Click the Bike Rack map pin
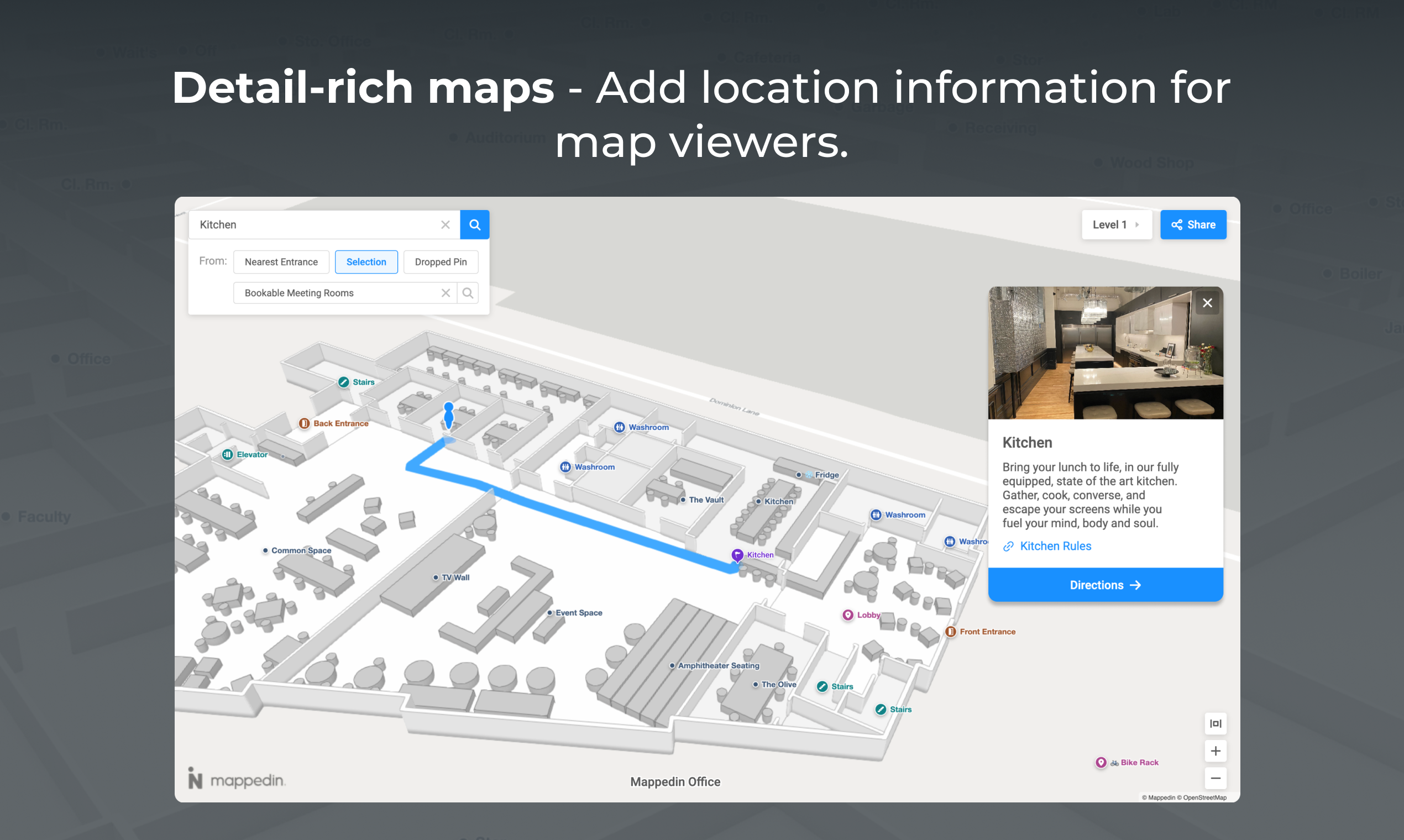The width and height of the screenshot is (1404, 840). (x=1101, y=763)
